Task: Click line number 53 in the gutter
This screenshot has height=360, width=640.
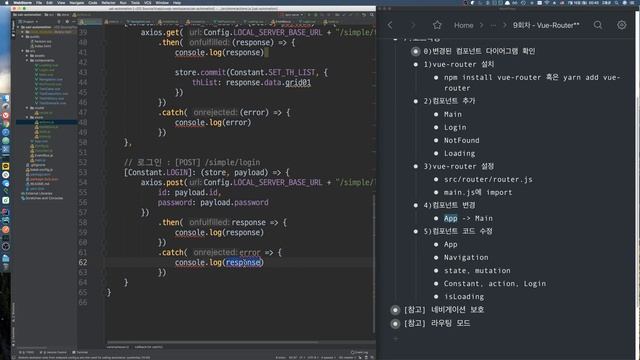Action: coord(83,172)
